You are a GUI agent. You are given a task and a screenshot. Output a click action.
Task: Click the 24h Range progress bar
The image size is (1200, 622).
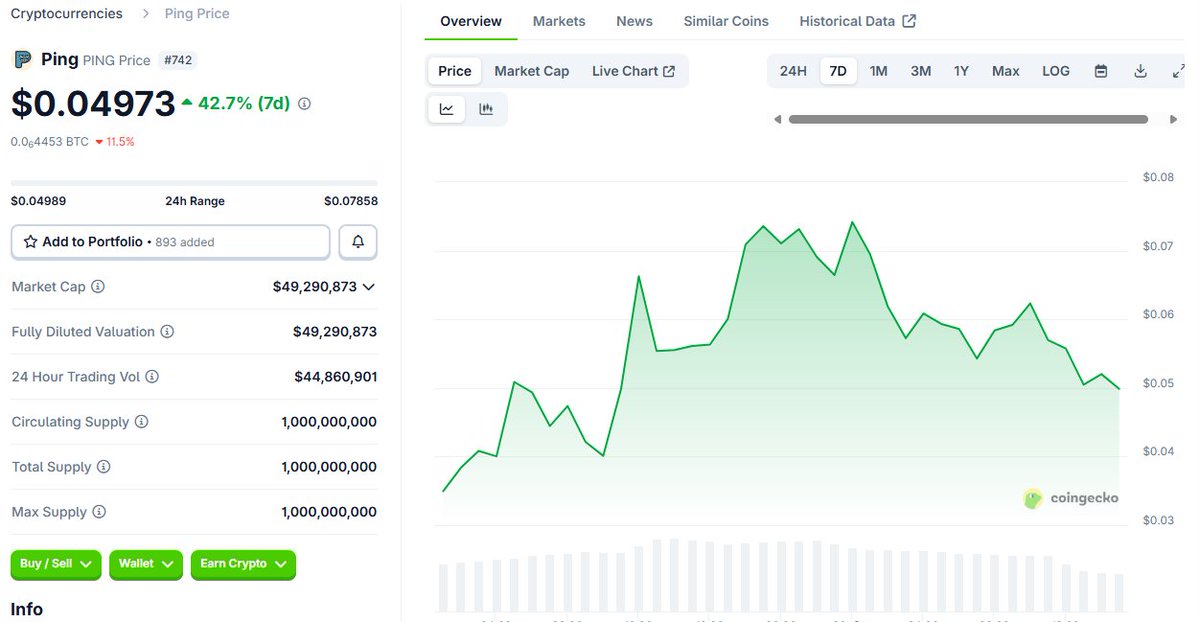coord(194,182)
